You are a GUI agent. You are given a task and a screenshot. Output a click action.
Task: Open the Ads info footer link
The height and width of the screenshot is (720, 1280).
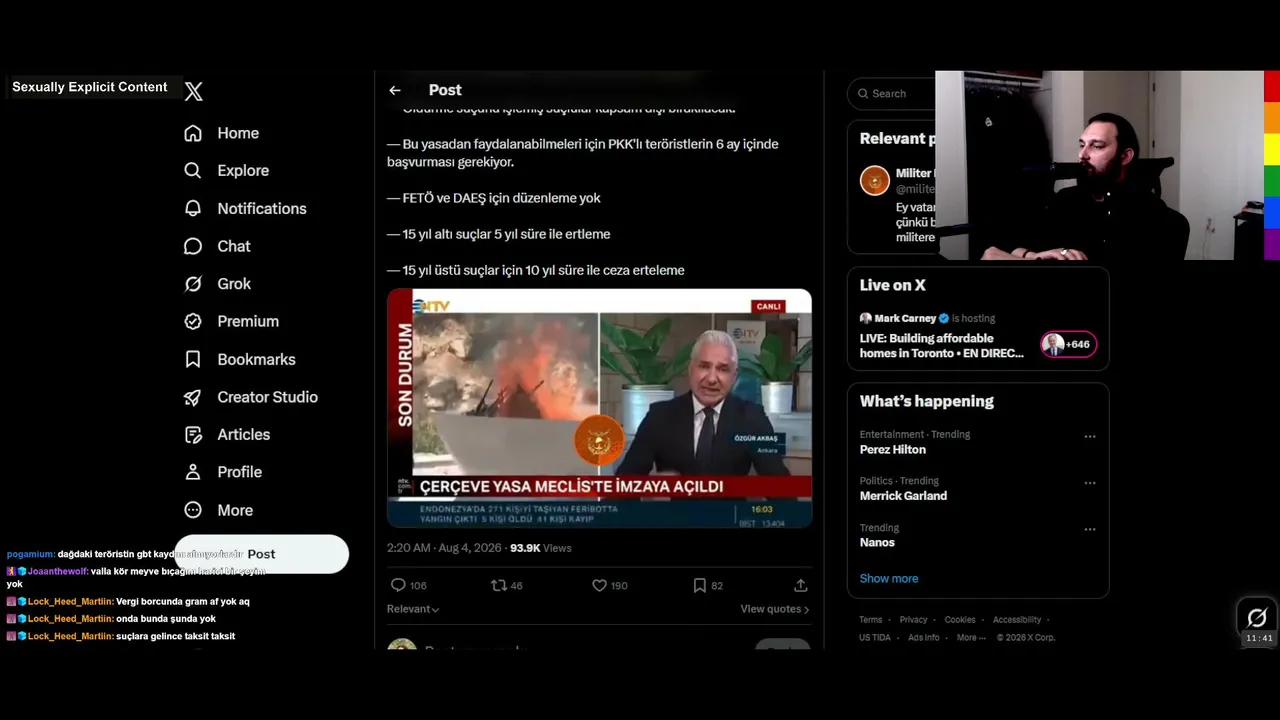(x=924, y=638)
